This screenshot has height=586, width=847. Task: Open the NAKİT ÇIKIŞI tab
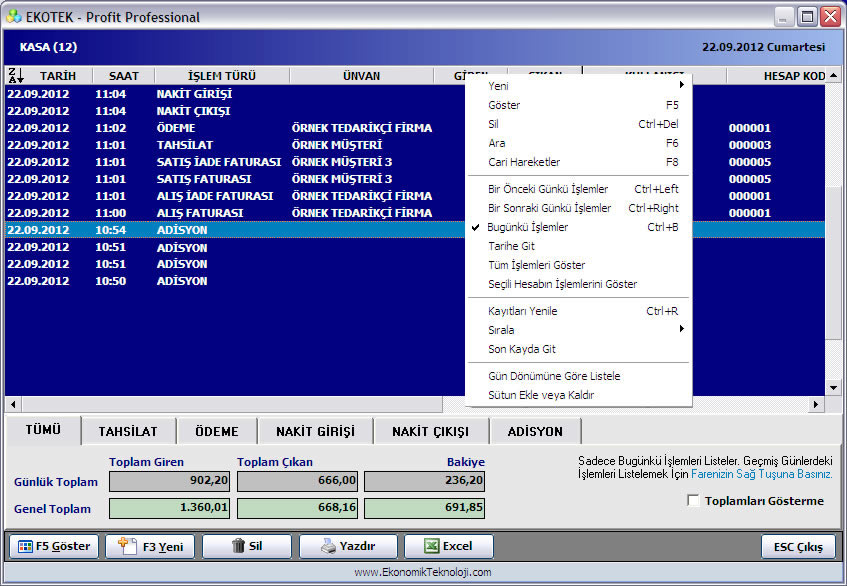431,432
